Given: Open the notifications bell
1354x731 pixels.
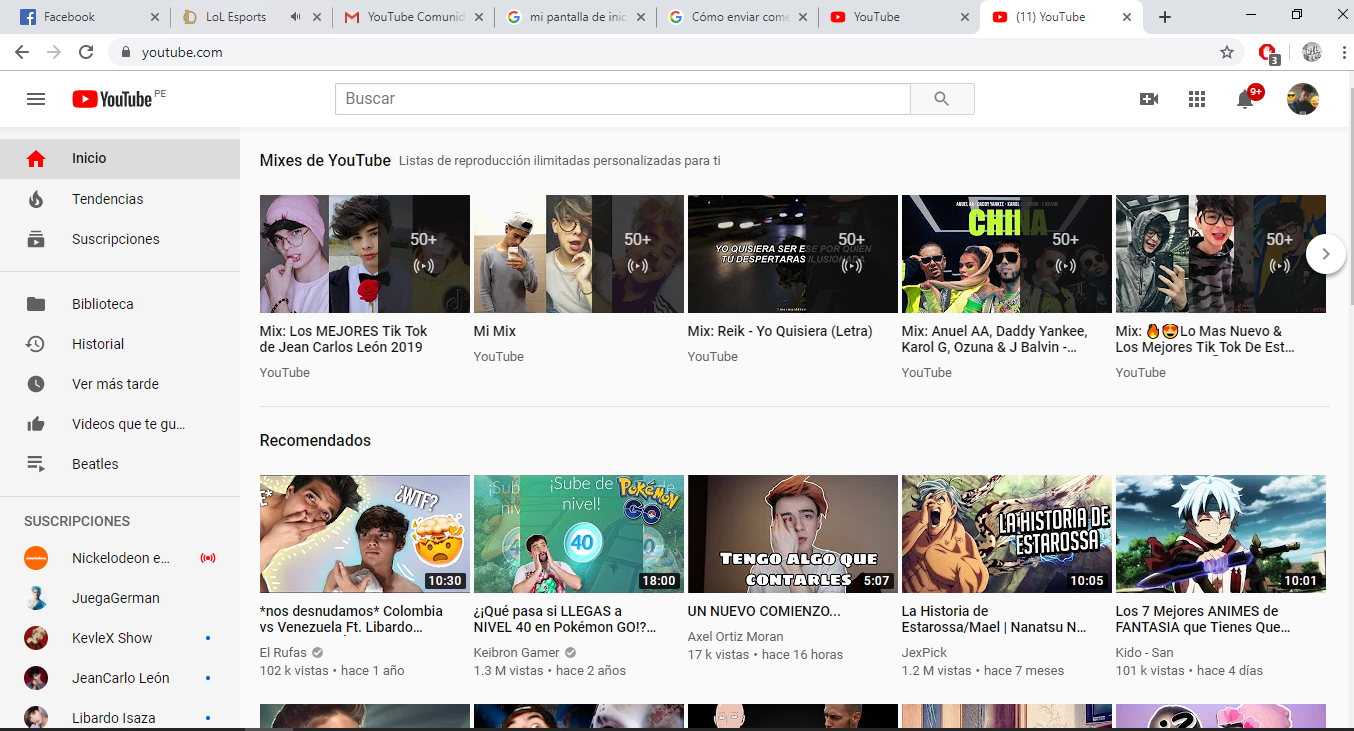Looking at the screenshot, I should click(x=1245, y=98).
